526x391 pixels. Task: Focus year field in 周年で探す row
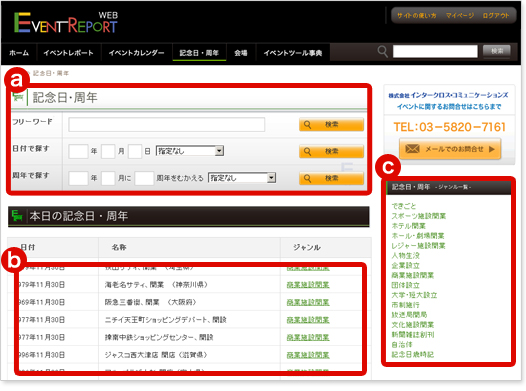pos(78,178)
